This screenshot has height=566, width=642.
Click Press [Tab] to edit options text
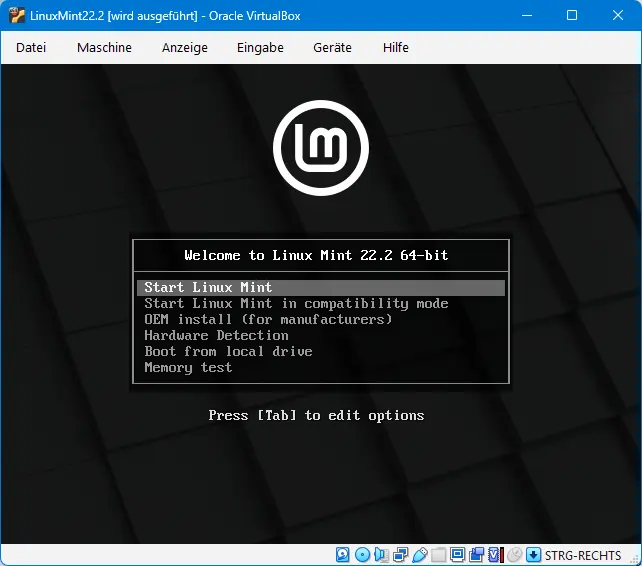(316, 415)
